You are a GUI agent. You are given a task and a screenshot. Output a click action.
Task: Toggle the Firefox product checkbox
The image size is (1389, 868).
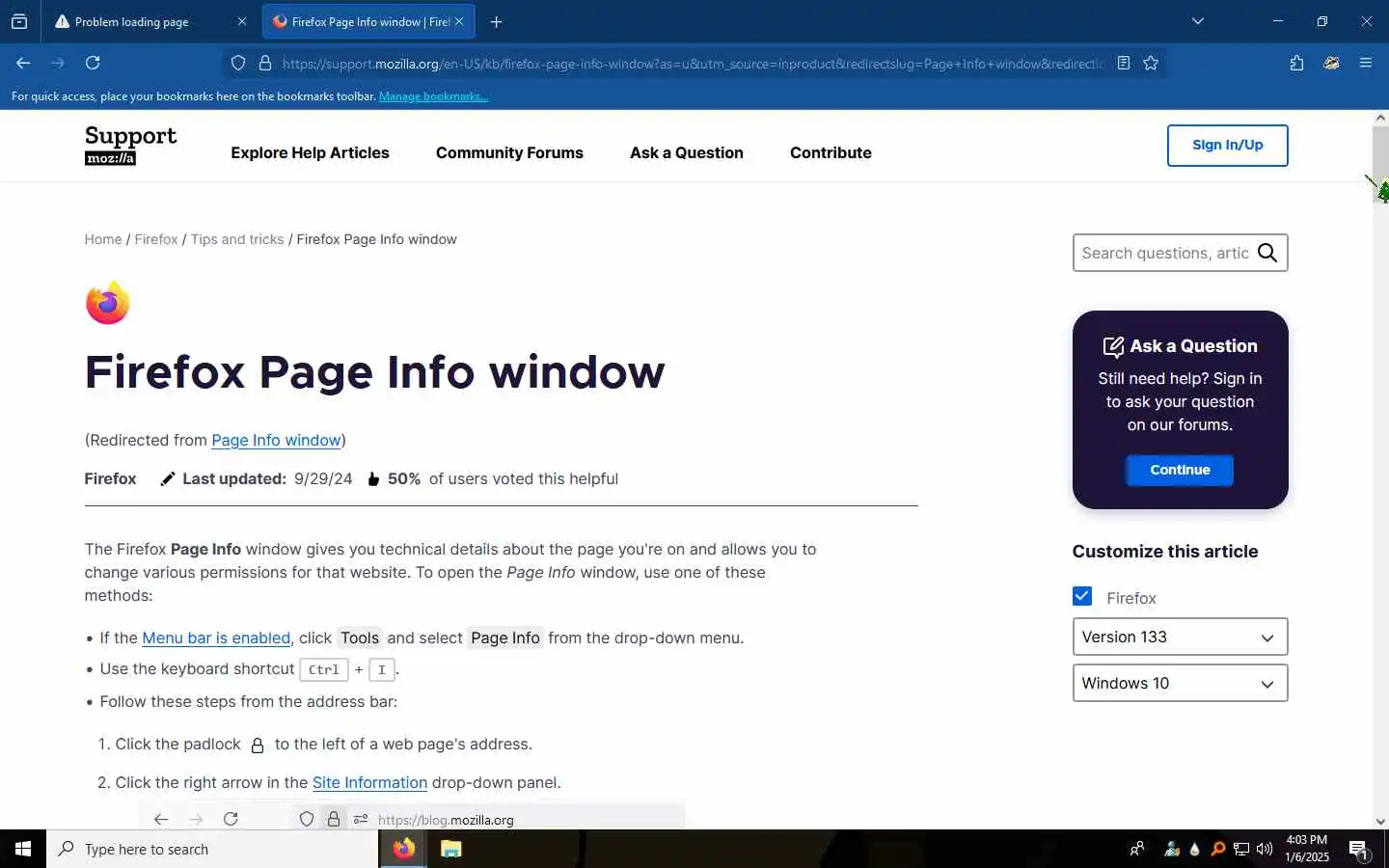1082,596
